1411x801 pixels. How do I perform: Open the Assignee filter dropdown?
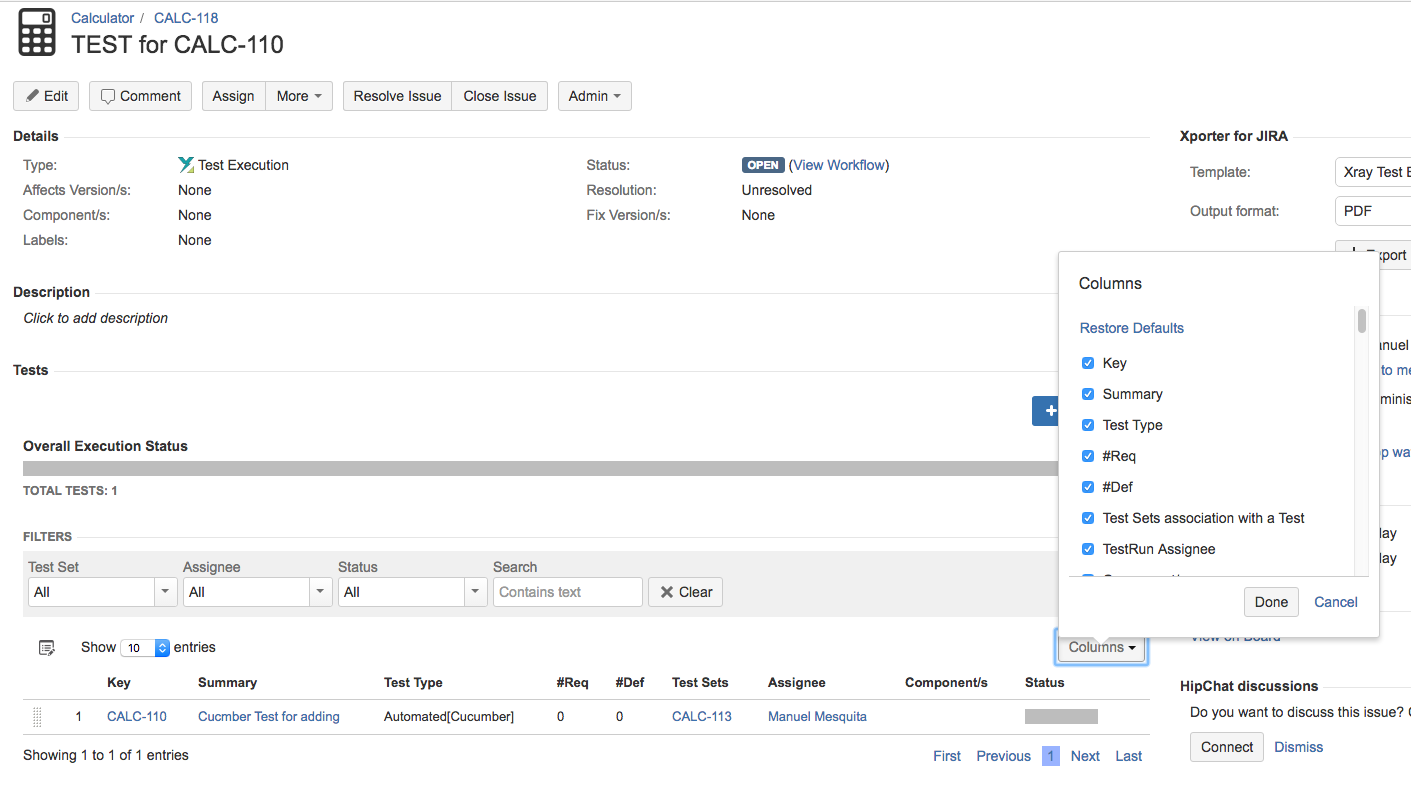click(258, 592)
